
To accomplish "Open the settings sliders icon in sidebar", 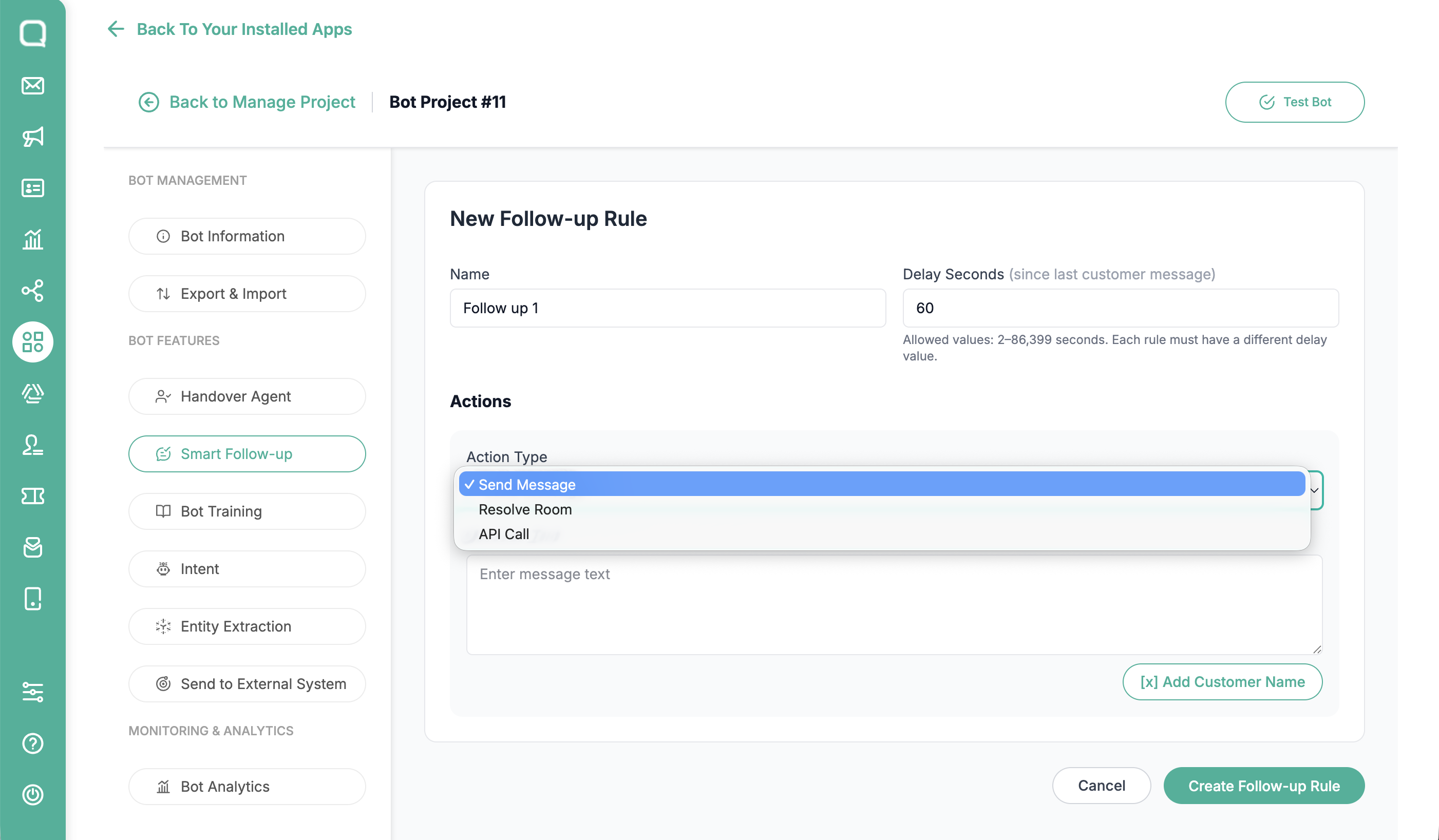I will click(x=32, y=692).
